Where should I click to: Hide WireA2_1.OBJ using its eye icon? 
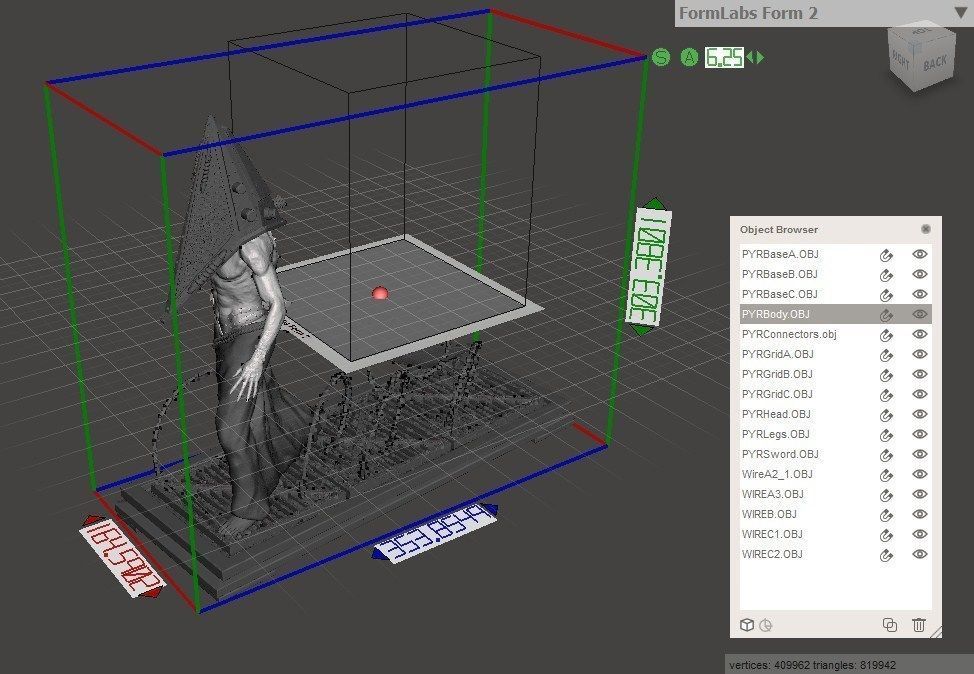[920, 474]
